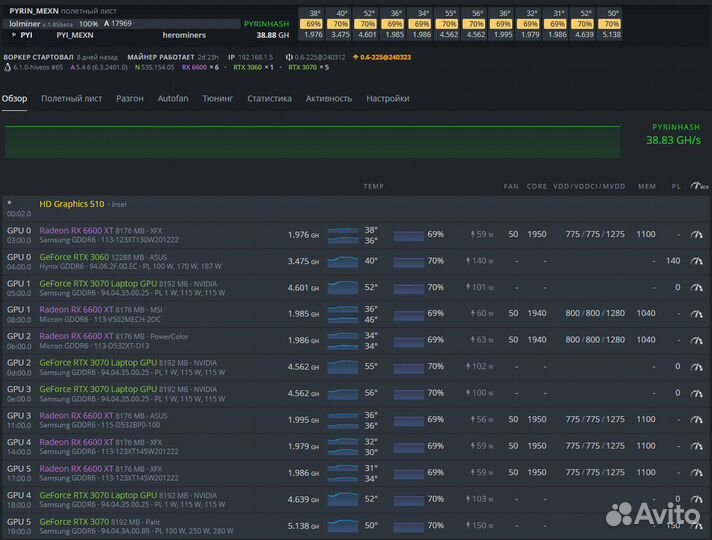
Task: Open the Полетный лист tab
Action: click(x=71, y=99)
